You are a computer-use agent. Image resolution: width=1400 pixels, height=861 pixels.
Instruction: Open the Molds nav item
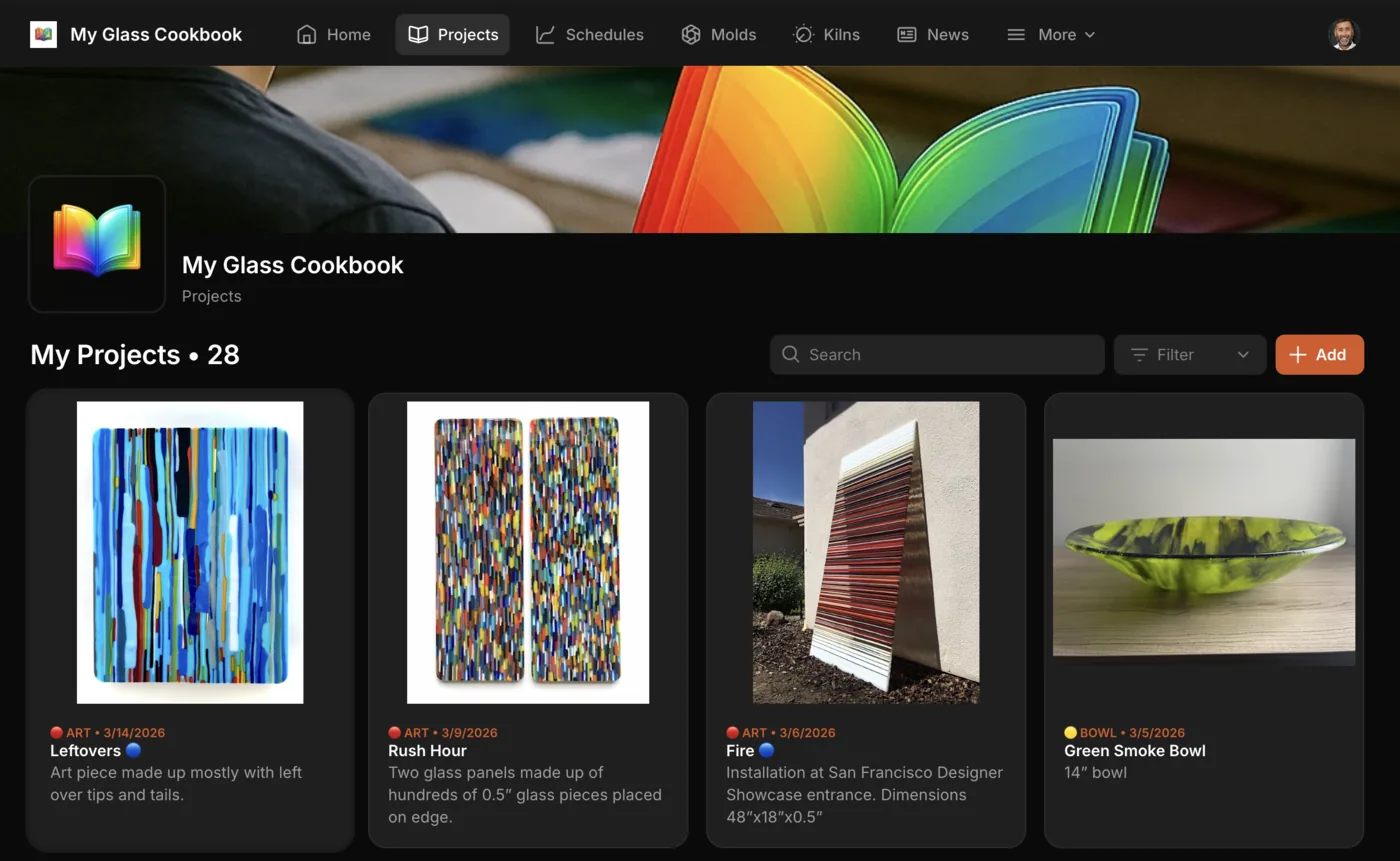[x=718, y=34]
